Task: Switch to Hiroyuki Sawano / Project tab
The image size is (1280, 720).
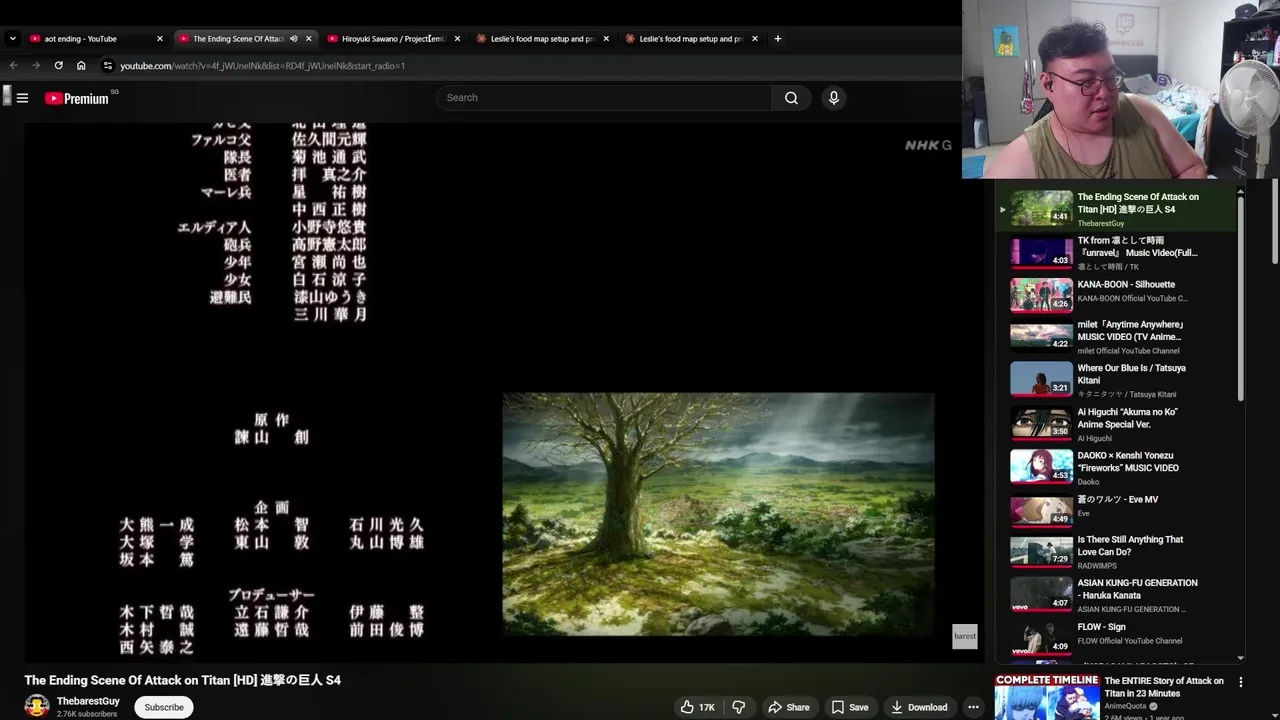Action: coord(392,39)
